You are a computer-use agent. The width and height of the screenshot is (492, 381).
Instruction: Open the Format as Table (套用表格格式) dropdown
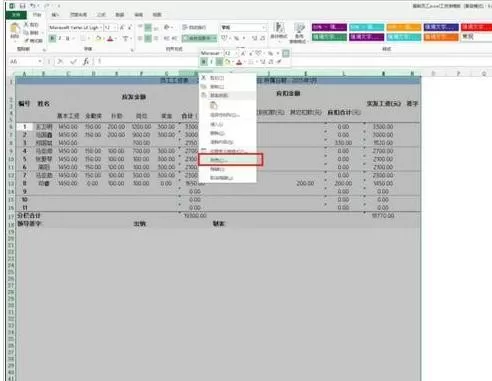(298, 33)
